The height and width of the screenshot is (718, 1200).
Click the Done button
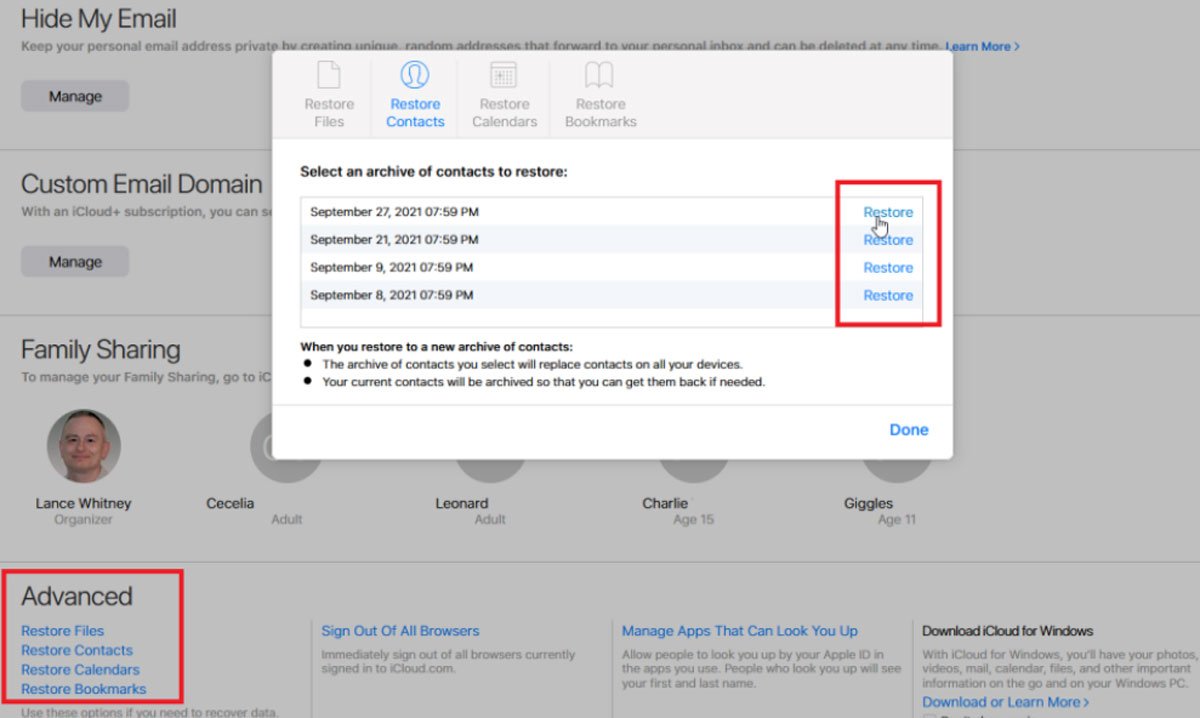[908, 429]
